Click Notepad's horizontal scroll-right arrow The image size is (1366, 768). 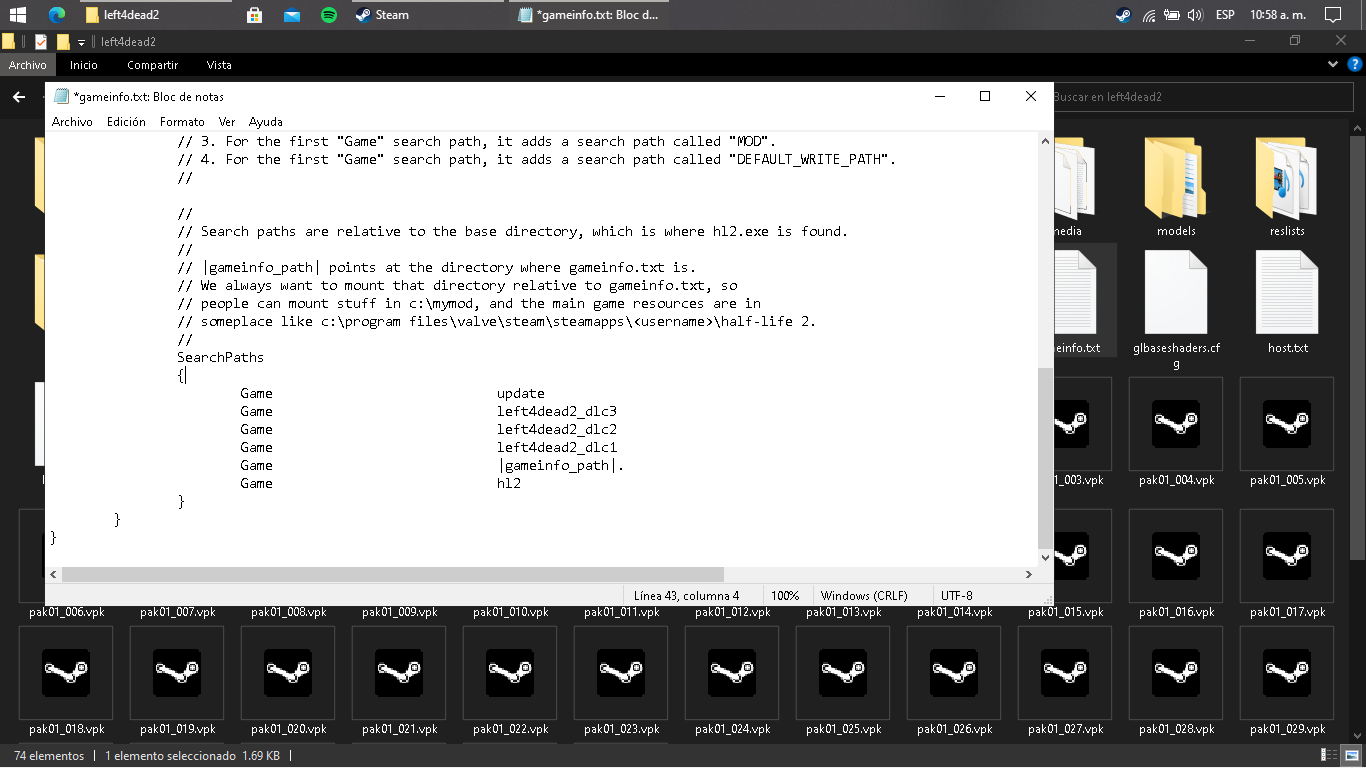point(1029,575)
